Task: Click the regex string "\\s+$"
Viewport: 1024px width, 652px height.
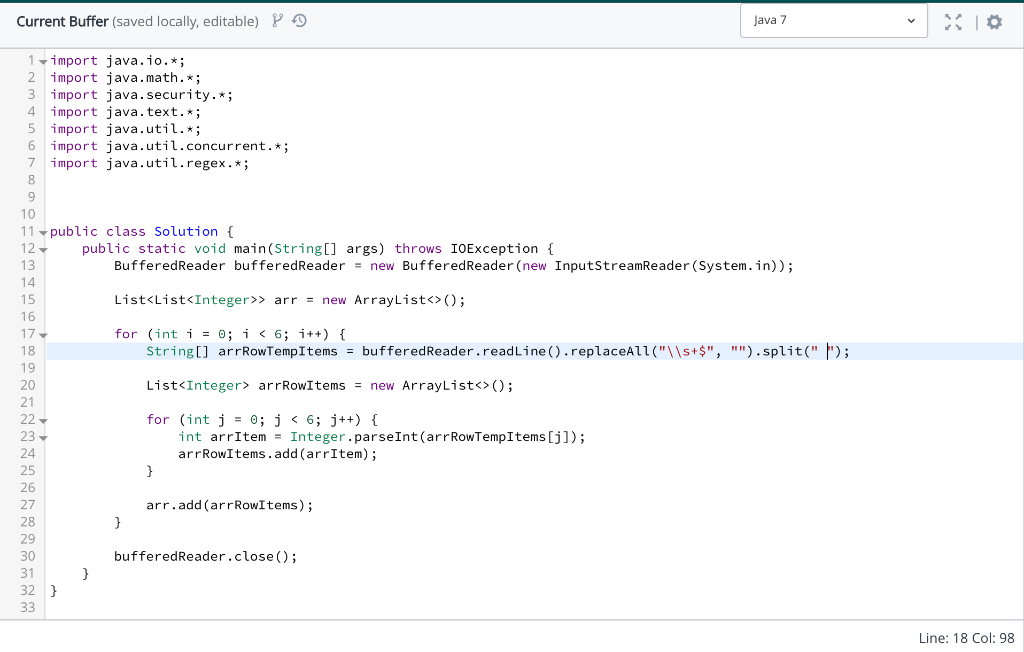Action: 686,351
